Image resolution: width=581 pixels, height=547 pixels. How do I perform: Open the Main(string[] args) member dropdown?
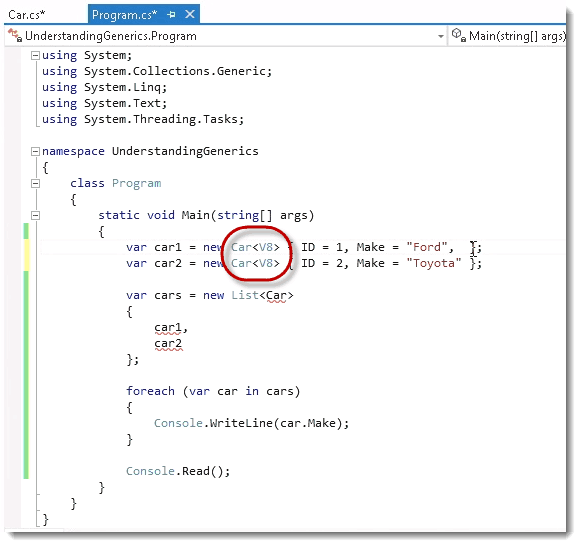(x=517, y=36)
